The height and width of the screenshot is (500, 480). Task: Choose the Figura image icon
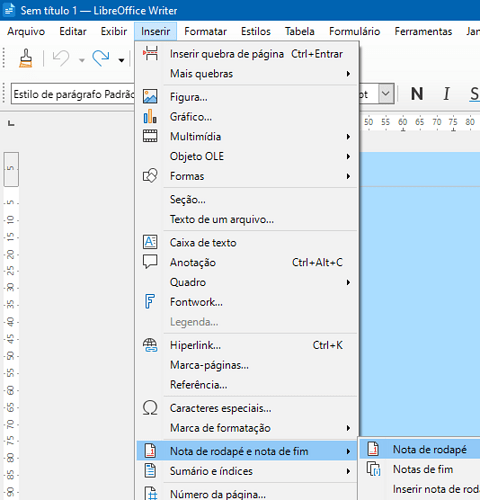(150, 97)
